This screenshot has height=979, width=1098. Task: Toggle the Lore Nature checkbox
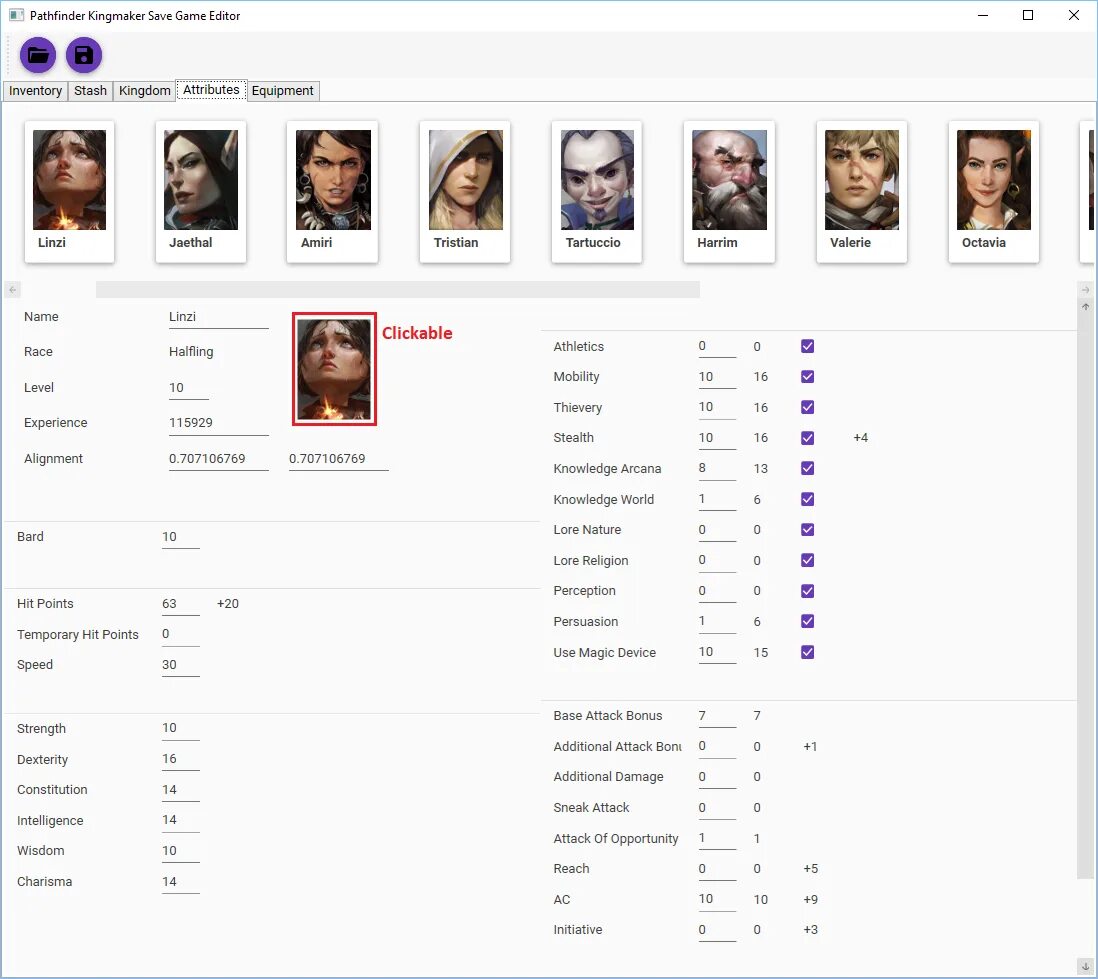[x=807, y=529]
